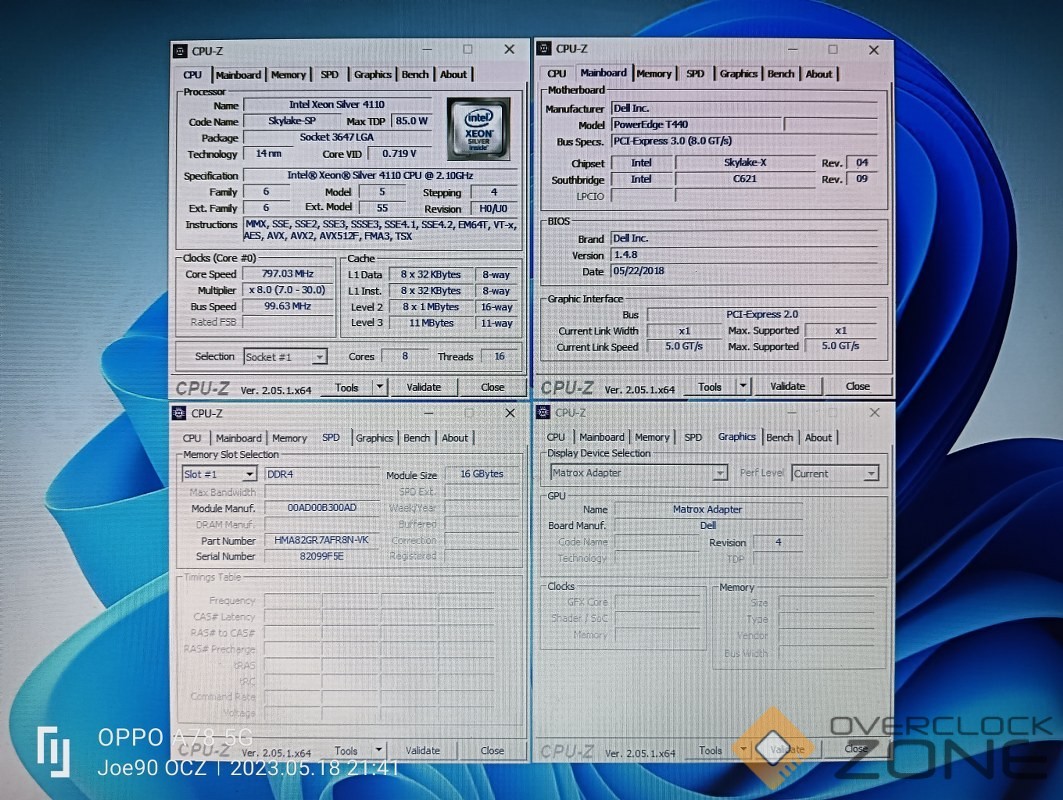Click the Cores value 8
1063x800 pixels.
(405, 357)
